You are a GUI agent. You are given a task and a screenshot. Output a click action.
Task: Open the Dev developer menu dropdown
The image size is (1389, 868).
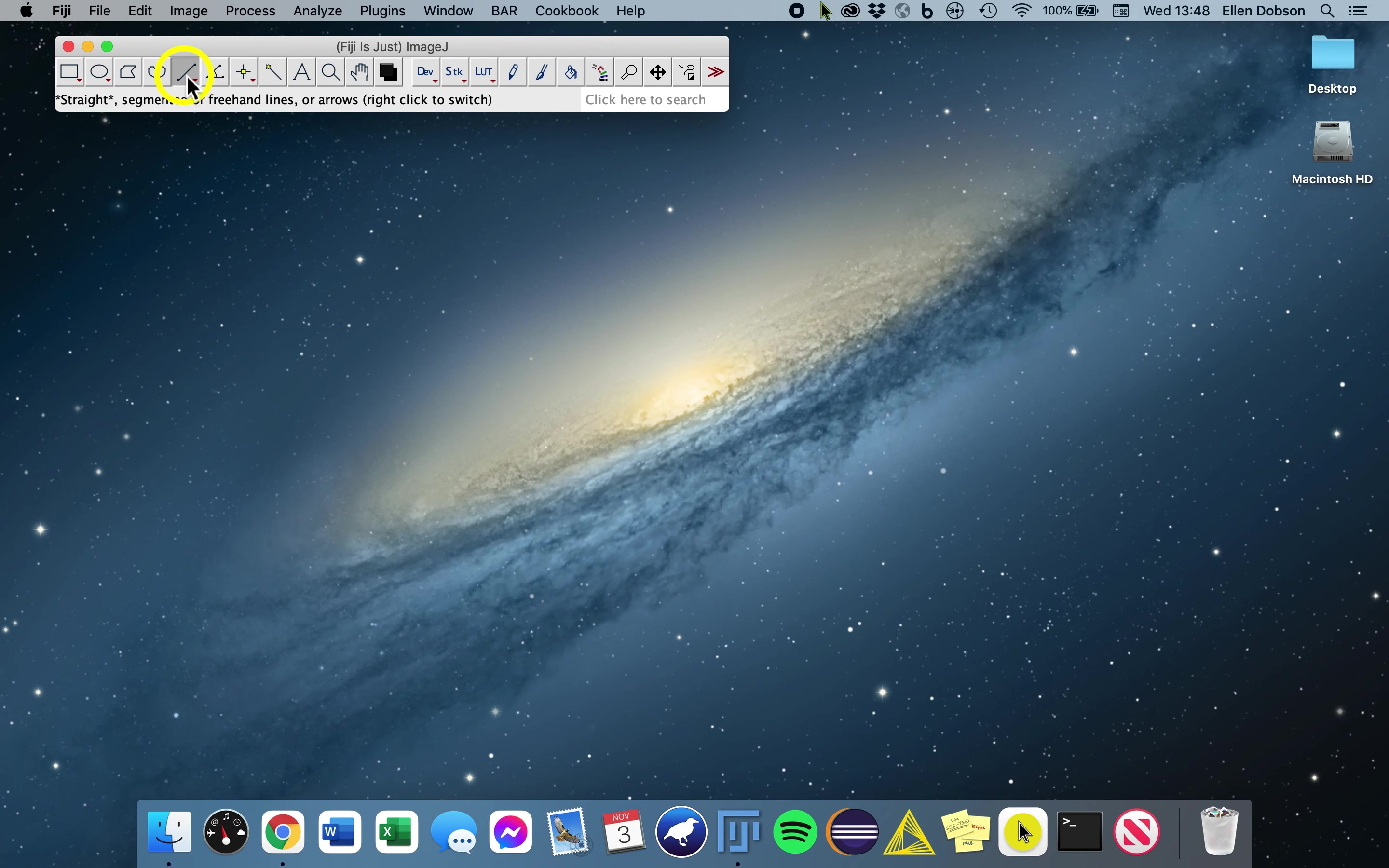point(425,72)
